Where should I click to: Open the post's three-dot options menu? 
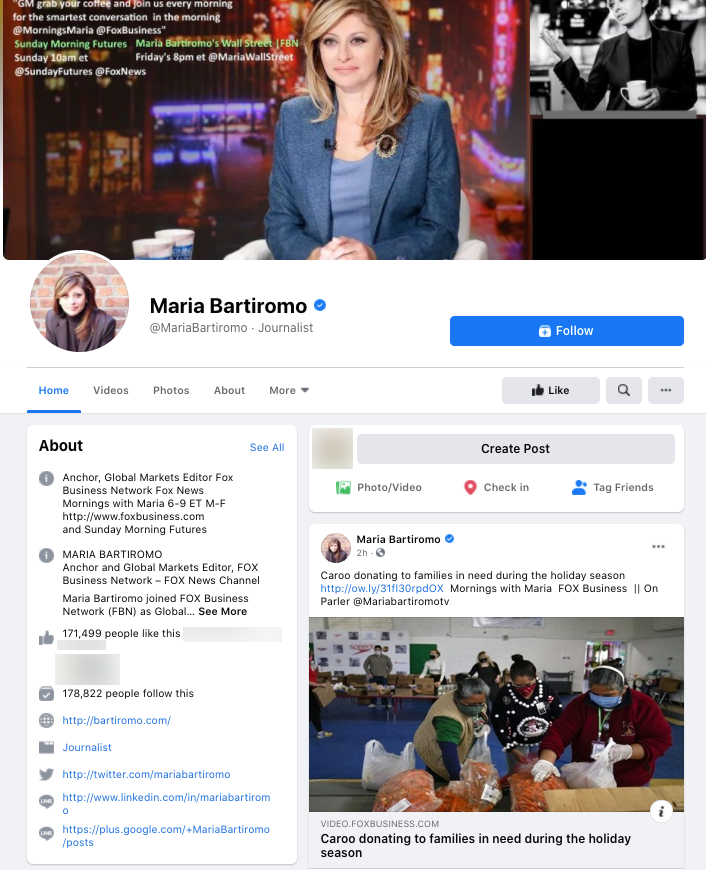coord(658,547)
